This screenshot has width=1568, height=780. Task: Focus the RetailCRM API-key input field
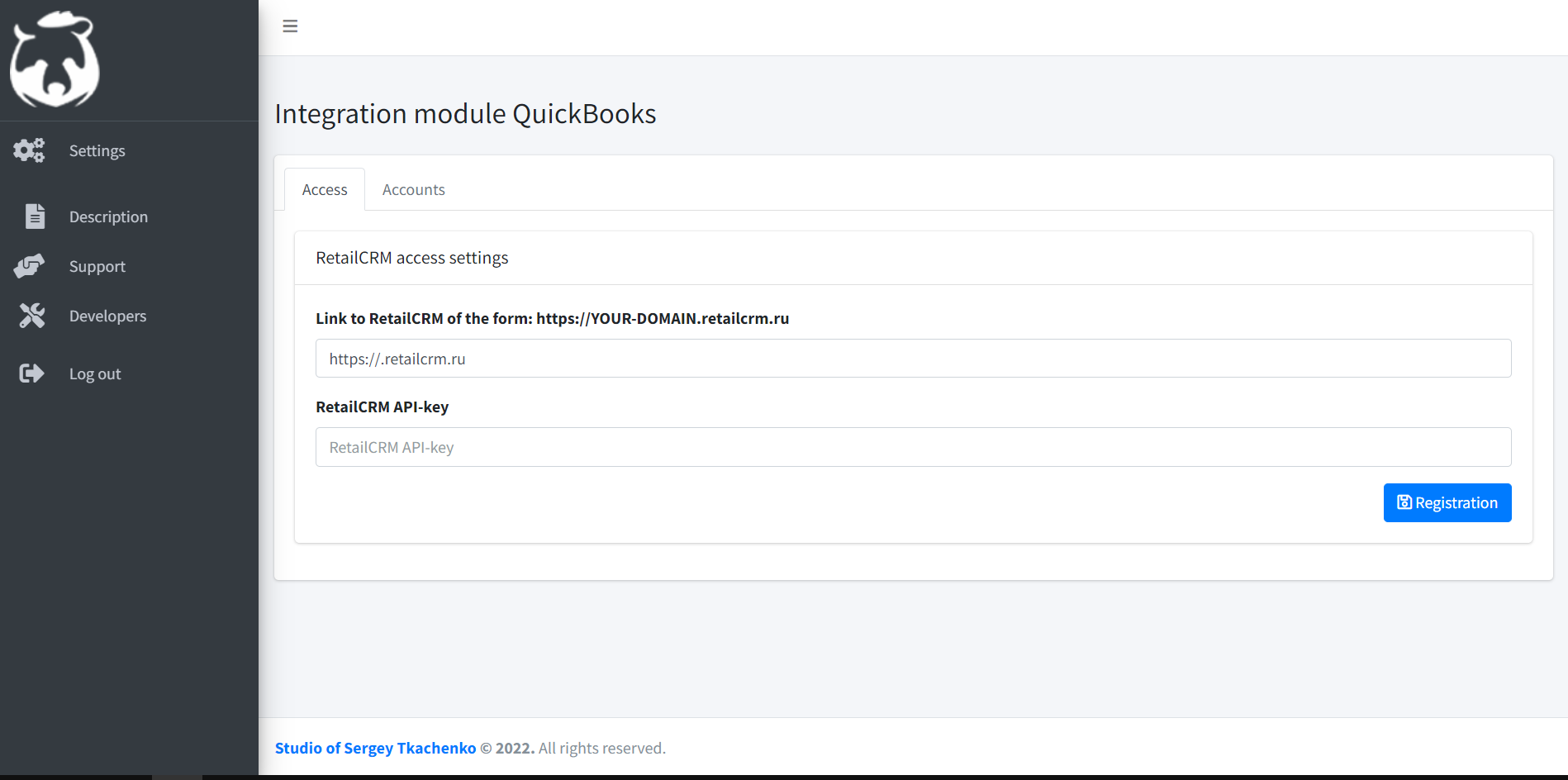coord(913,447)
